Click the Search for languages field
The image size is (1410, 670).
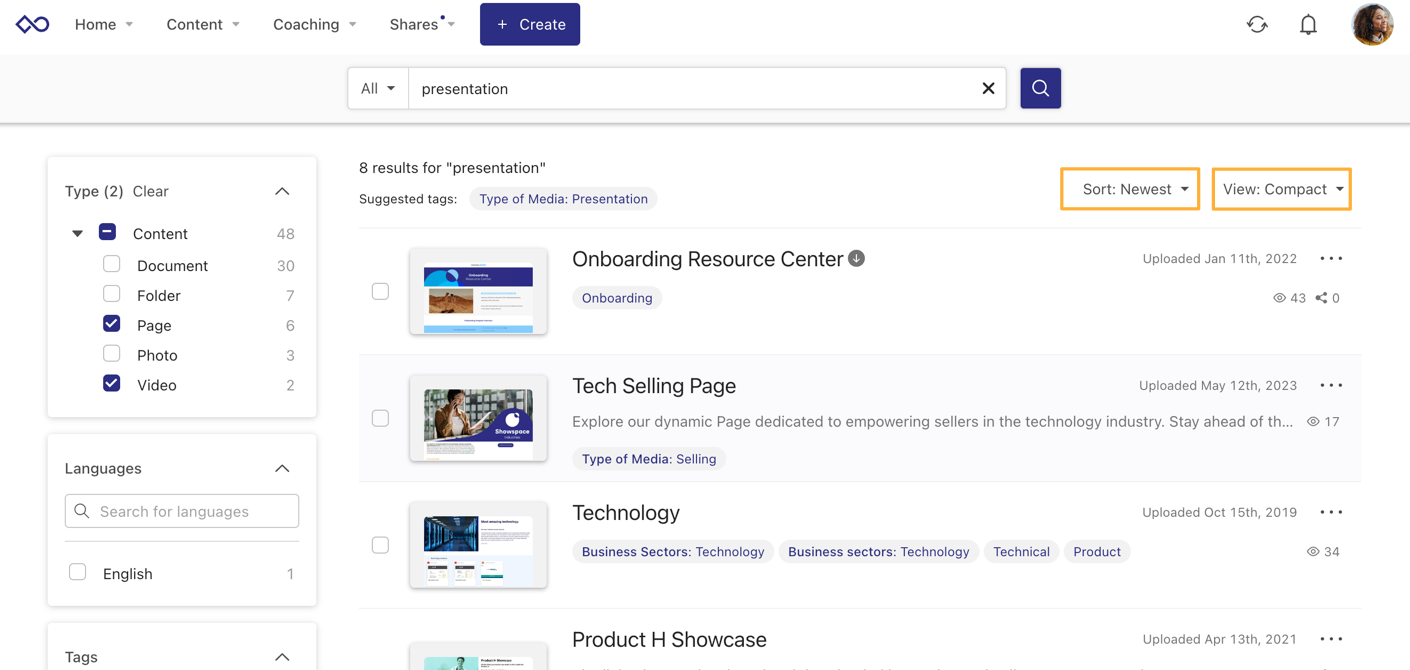[x=182, y=511]
